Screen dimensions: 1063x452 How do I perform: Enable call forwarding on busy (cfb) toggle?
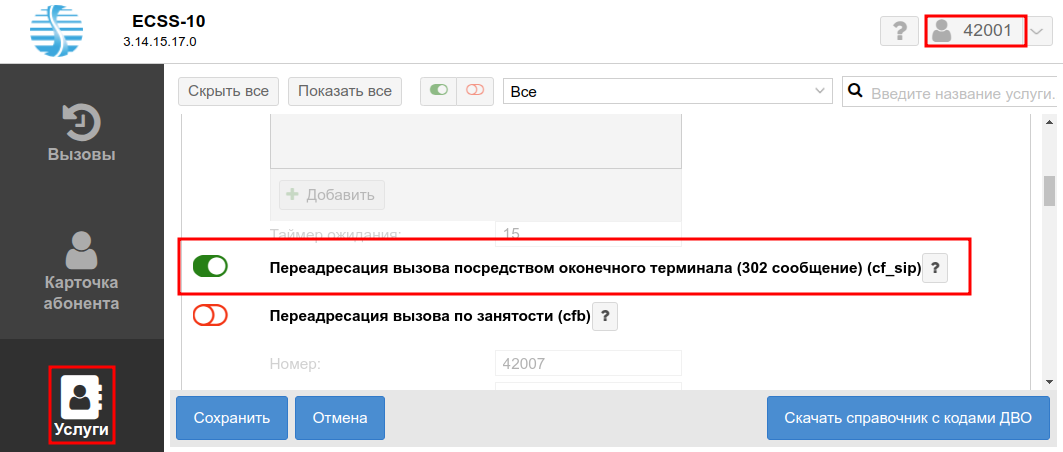tap(211, 316)
